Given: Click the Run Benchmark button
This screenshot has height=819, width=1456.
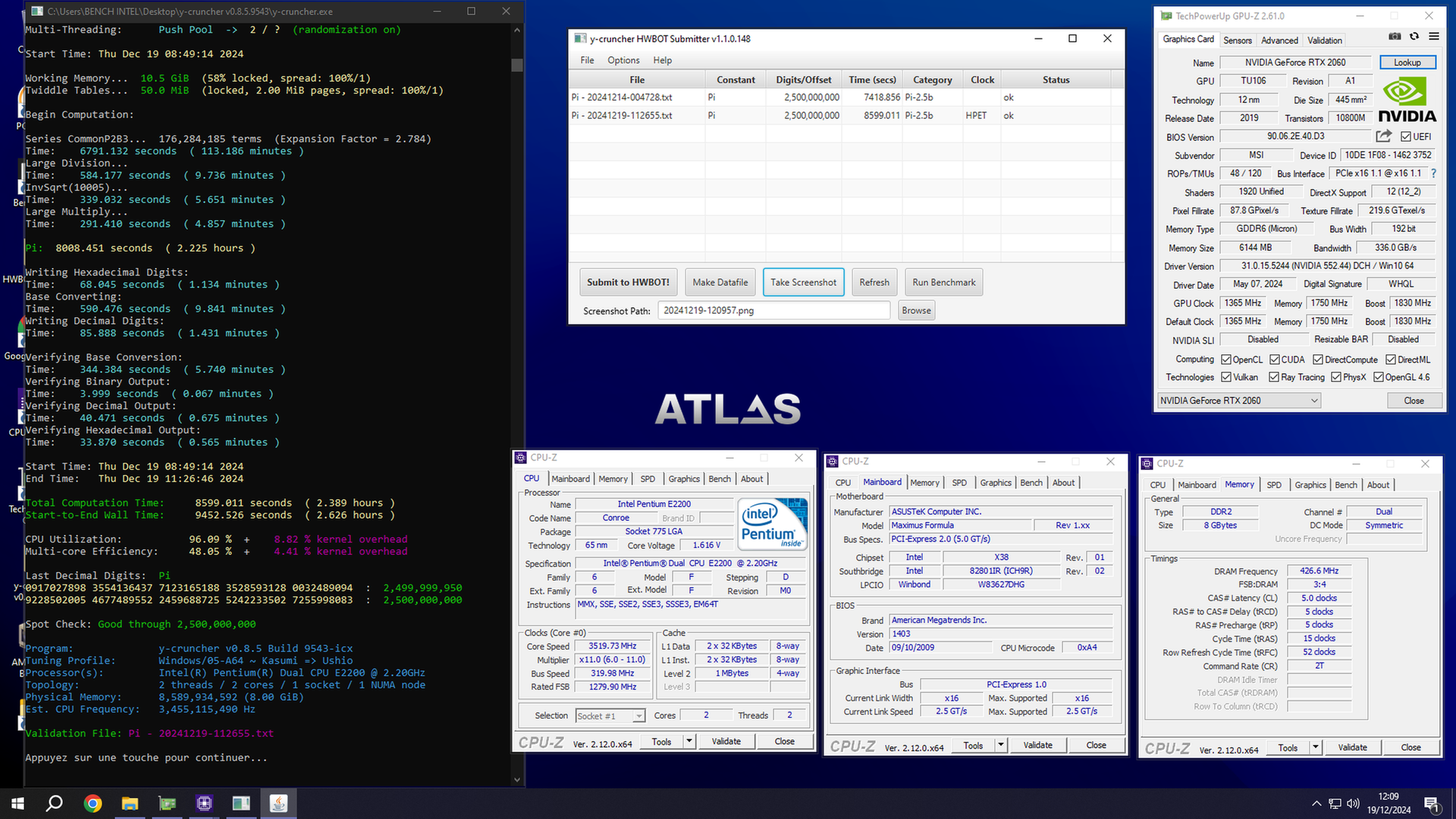Looking at the screenshot, I should 943,282.
